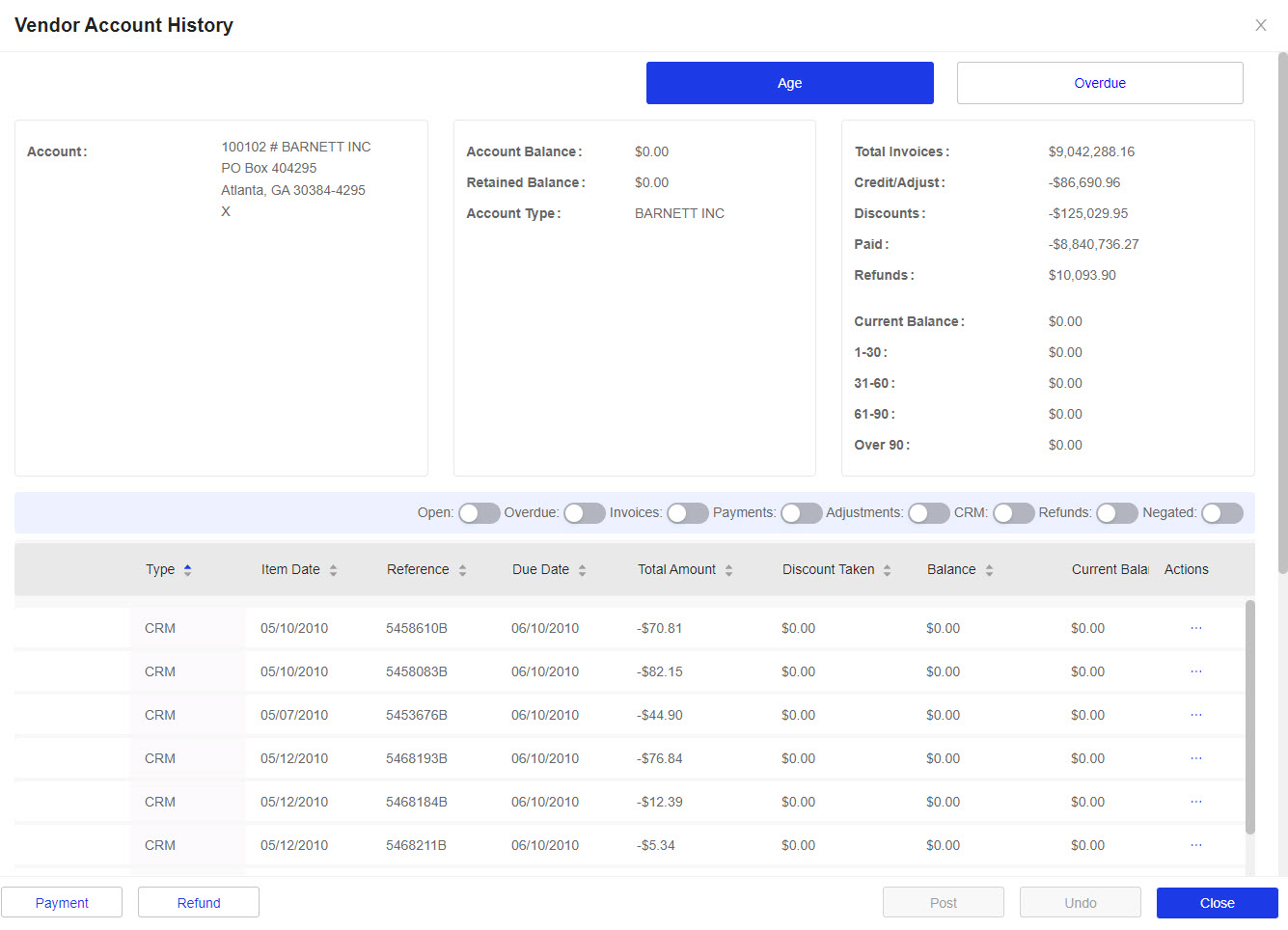Open actions menu for reference 5458610B
1288x930 pixels.
pos(1195,628)
